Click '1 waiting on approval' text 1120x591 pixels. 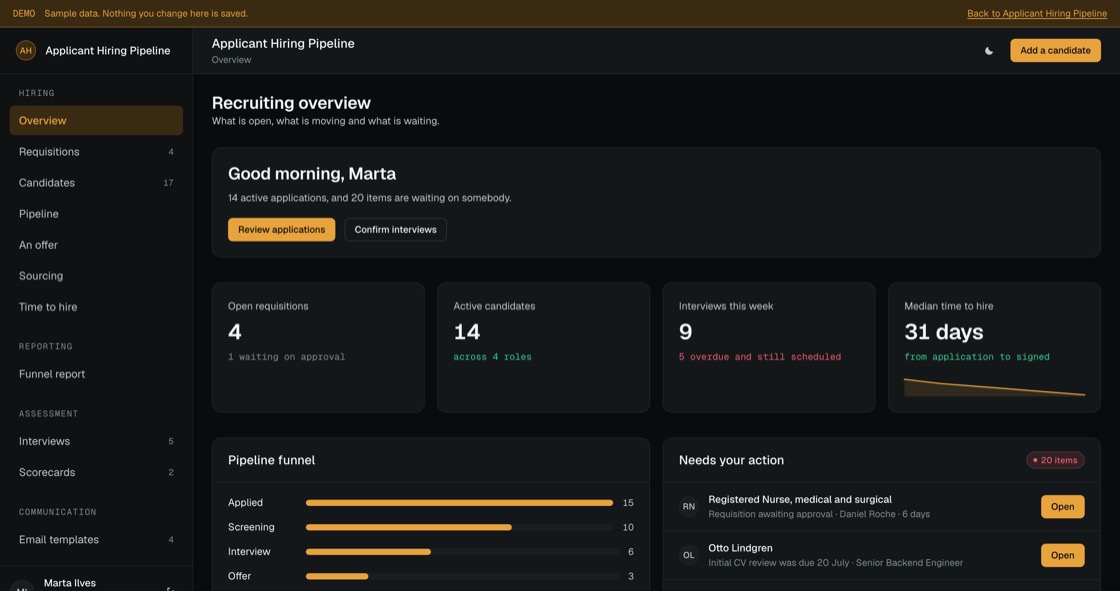(286, 357)
